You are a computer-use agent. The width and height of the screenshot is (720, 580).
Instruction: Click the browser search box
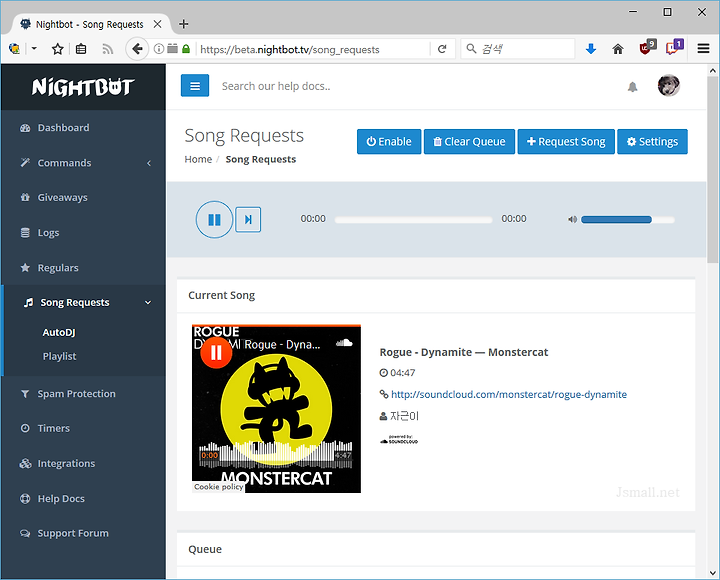(x=518, y=49)
